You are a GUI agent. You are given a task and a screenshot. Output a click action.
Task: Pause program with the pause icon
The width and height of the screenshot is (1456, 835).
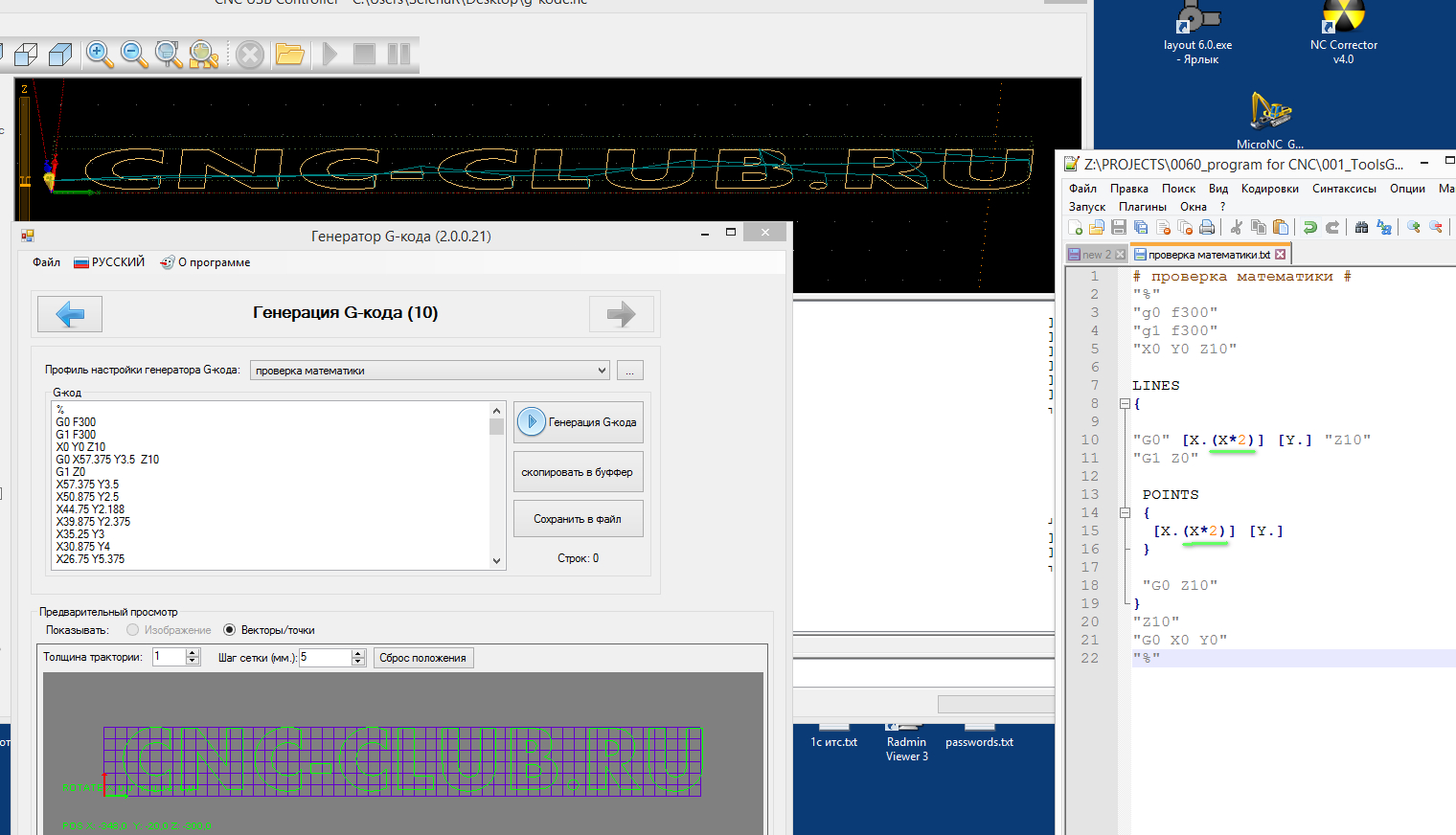click(398, 55)
